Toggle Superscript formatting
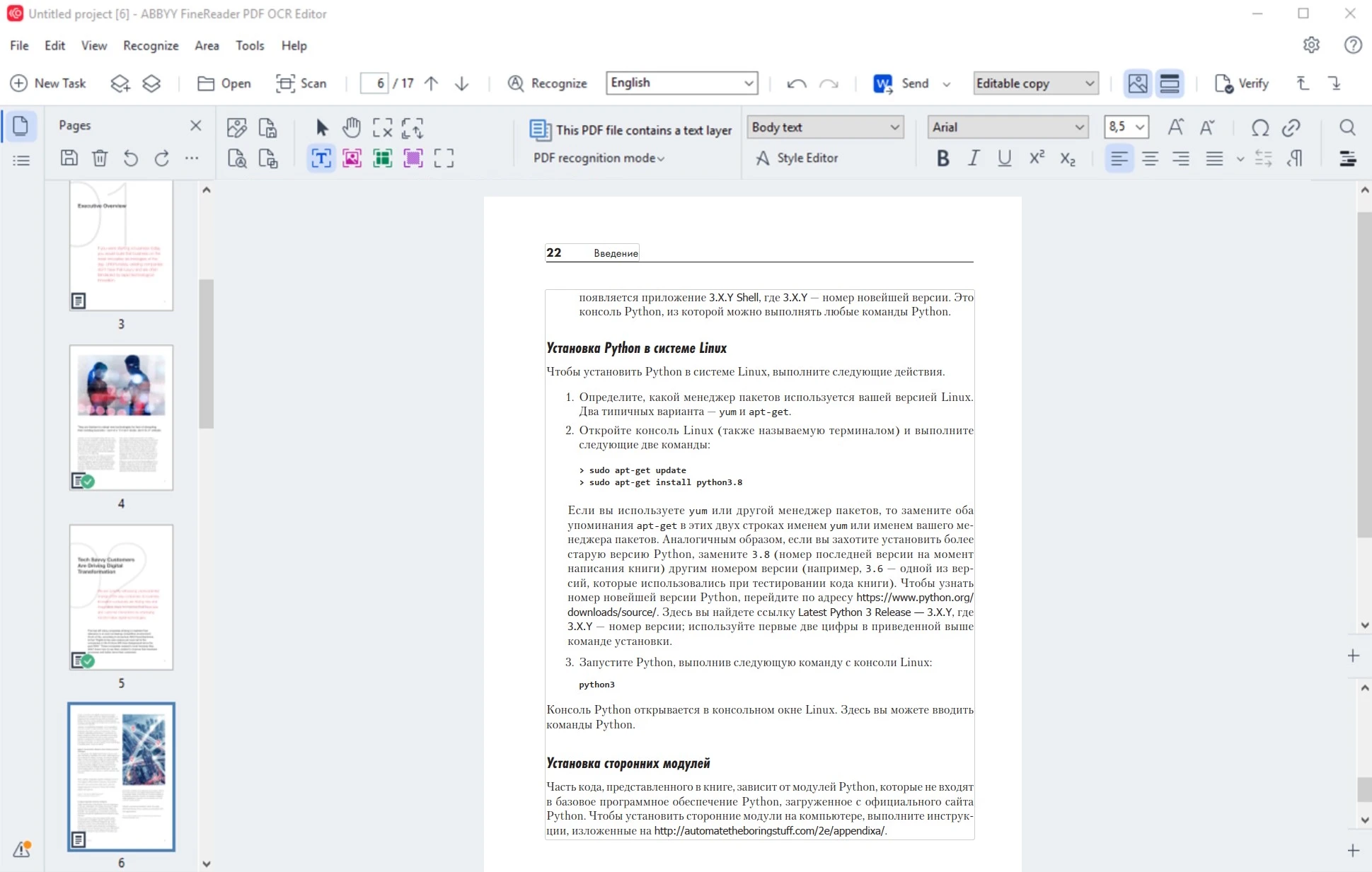 (1037, 158)
